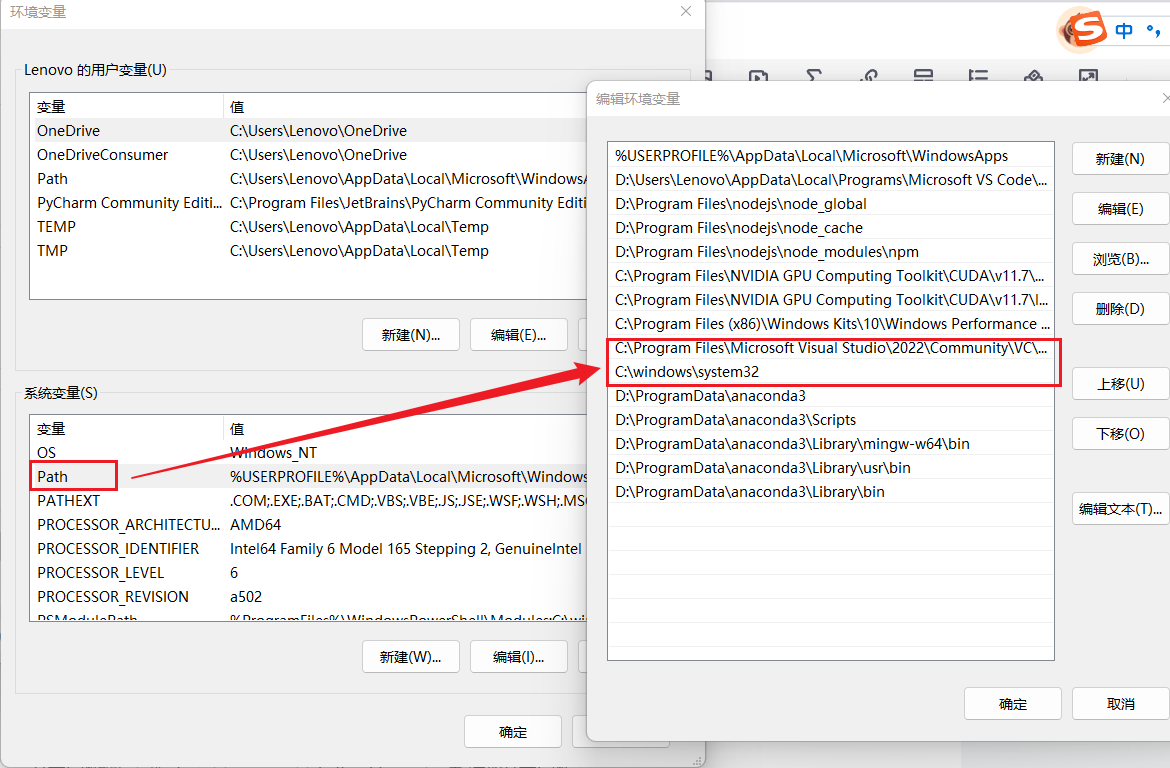
Task: Click 取消 in the edit variable dialog
Action: point(1120,704)
